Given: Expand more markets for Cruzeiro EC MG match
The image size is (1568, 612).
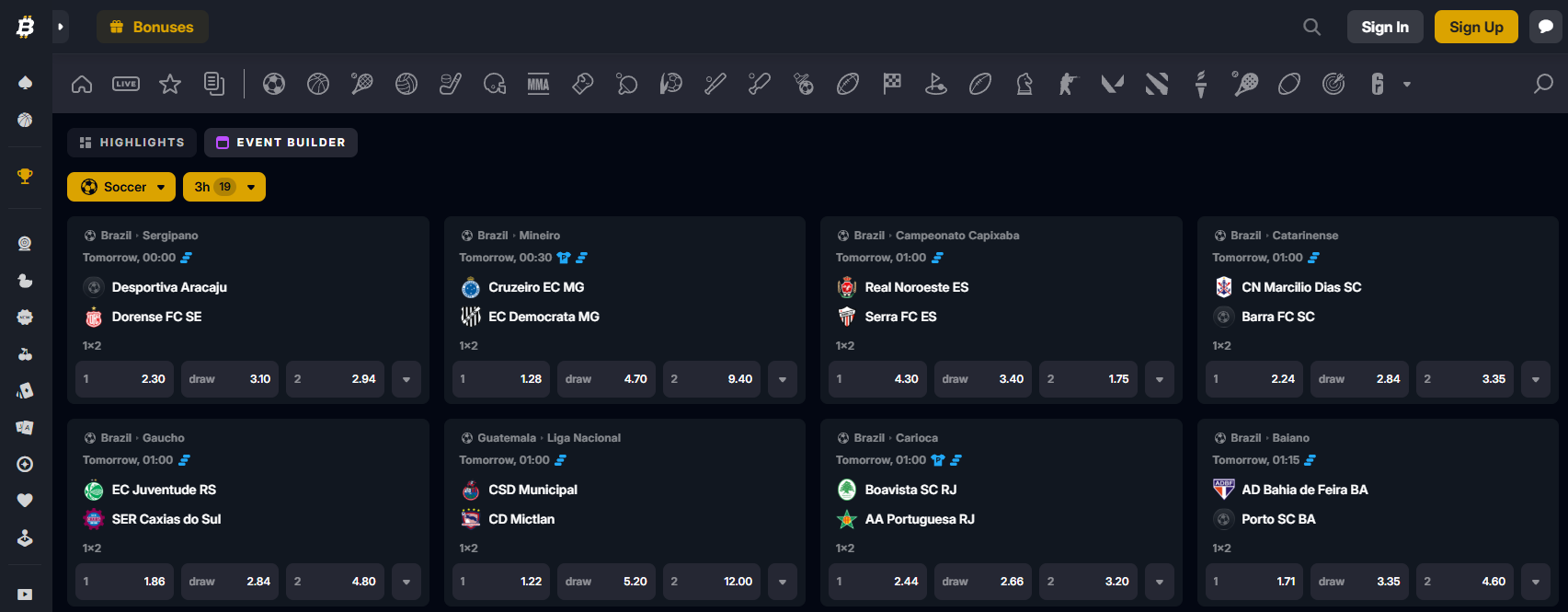Looking at the screenshot, I should click(783, 379).
